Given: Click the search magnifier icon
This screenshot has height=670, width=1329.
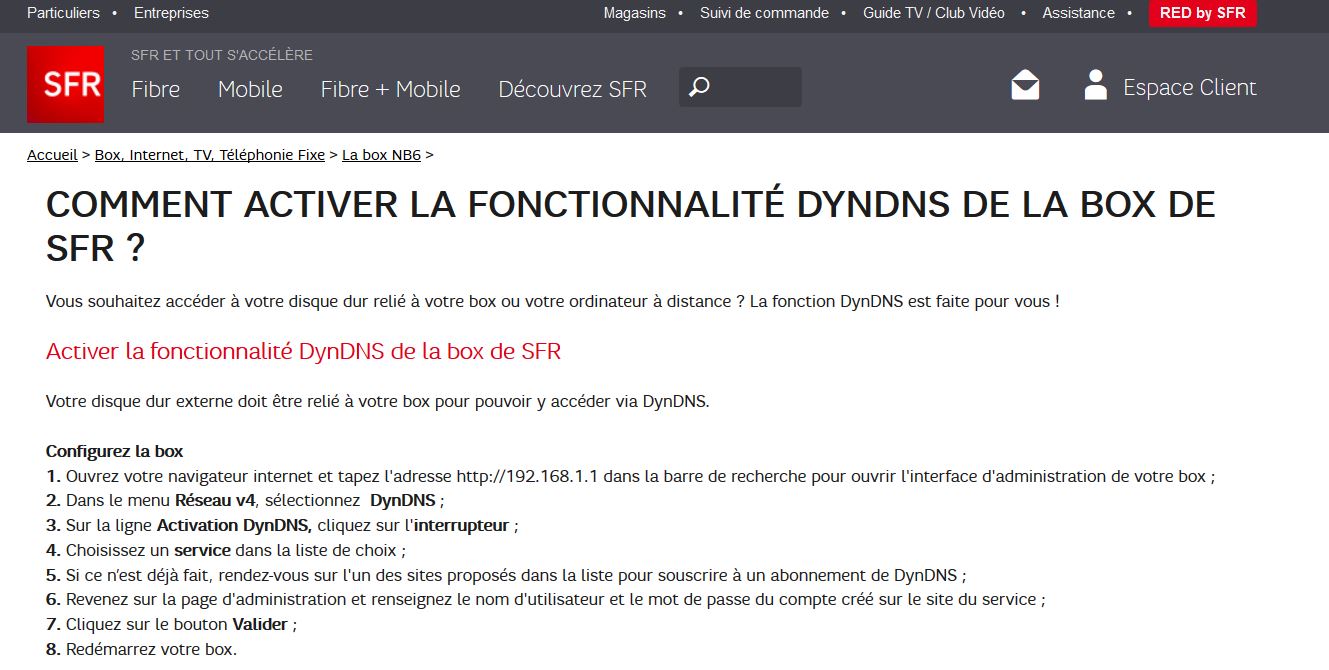Looking at the screenshot, I should [x=699, y=87].
